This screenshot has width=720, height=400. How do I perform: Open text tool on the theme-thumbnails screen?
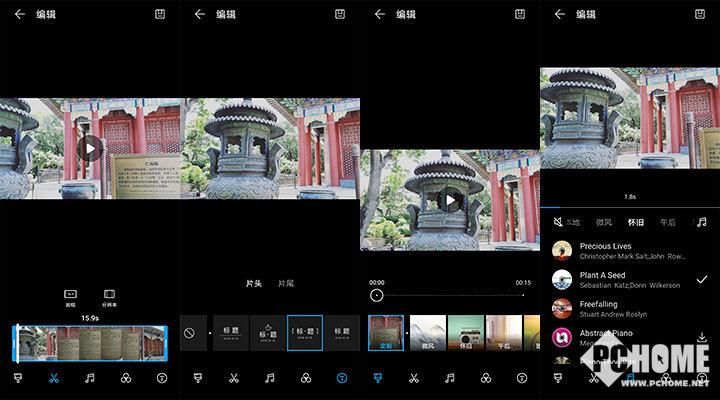522,378
